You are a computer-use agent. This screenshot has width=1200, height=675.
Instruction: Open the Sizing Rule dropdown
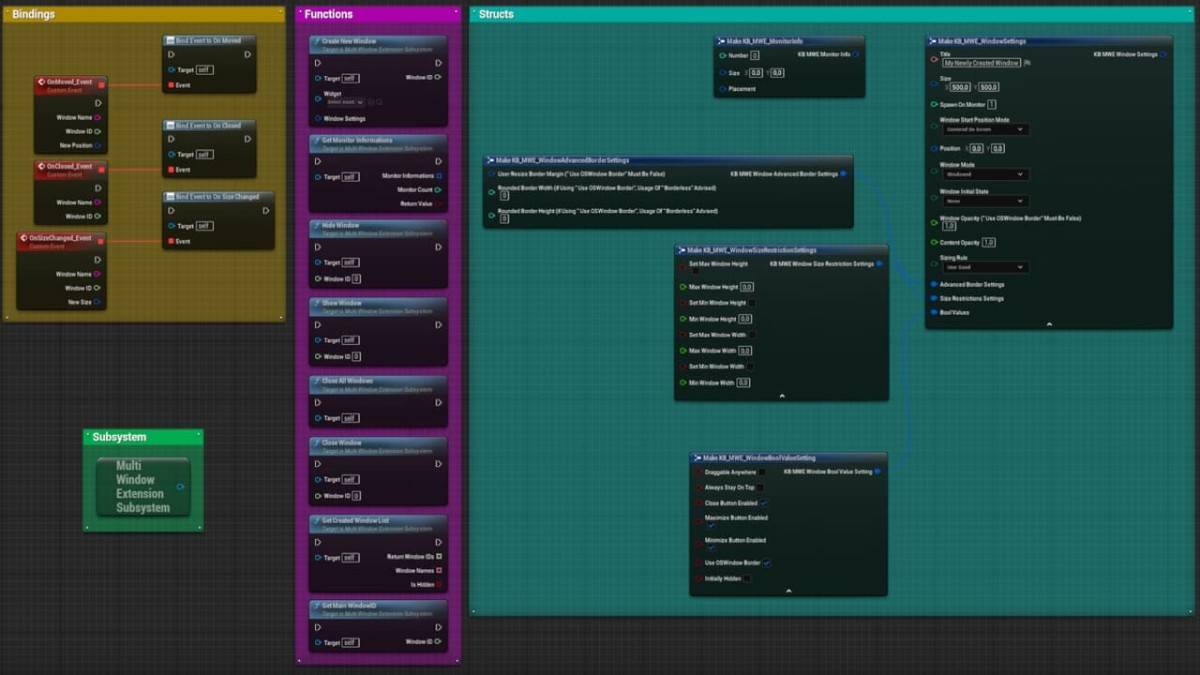point(984,267)
